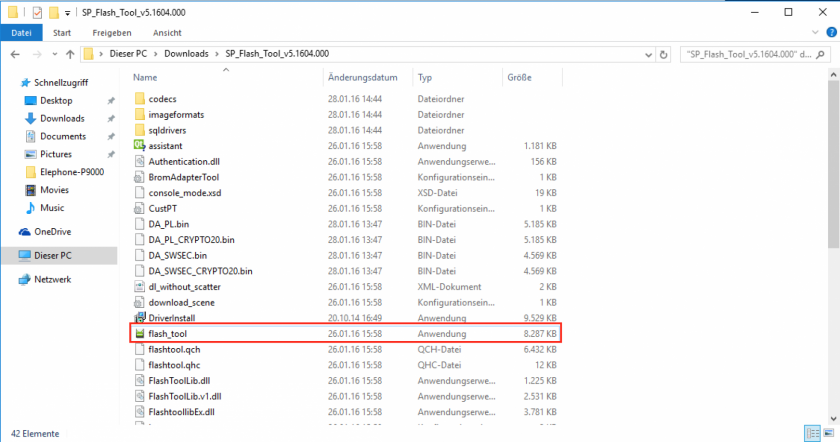Click the properties checkmark quick-access icon

pos(37,12)
